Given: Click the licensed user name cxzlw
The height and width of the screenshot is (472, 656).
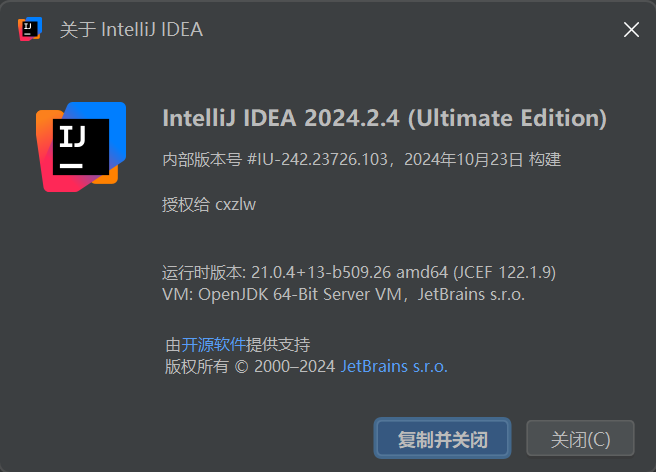Looking at the screenshot, I should 236,205.
